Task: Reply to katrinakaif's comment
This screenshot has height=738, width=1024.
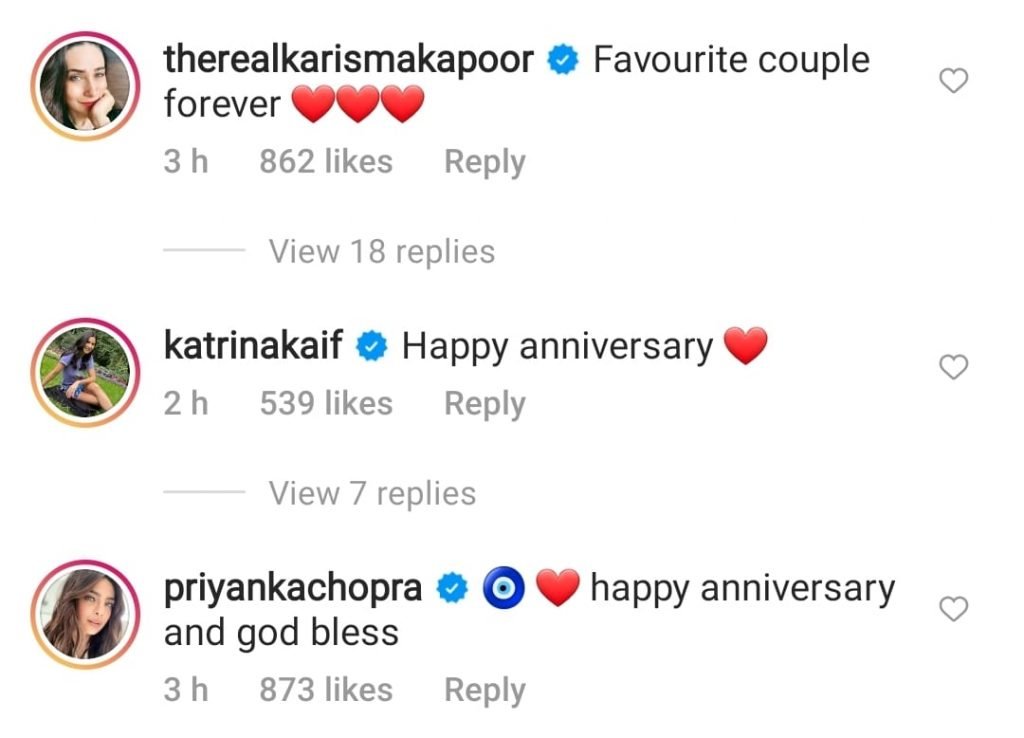Action: coord(485,404)
